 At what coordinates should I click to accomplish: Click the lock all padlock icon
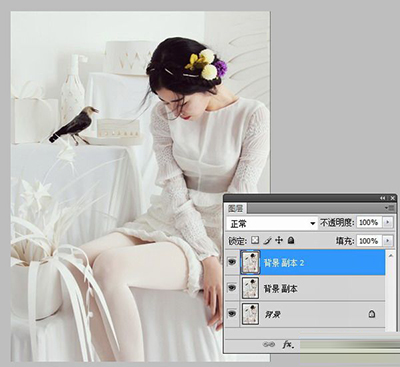click(x=291, y=240)
